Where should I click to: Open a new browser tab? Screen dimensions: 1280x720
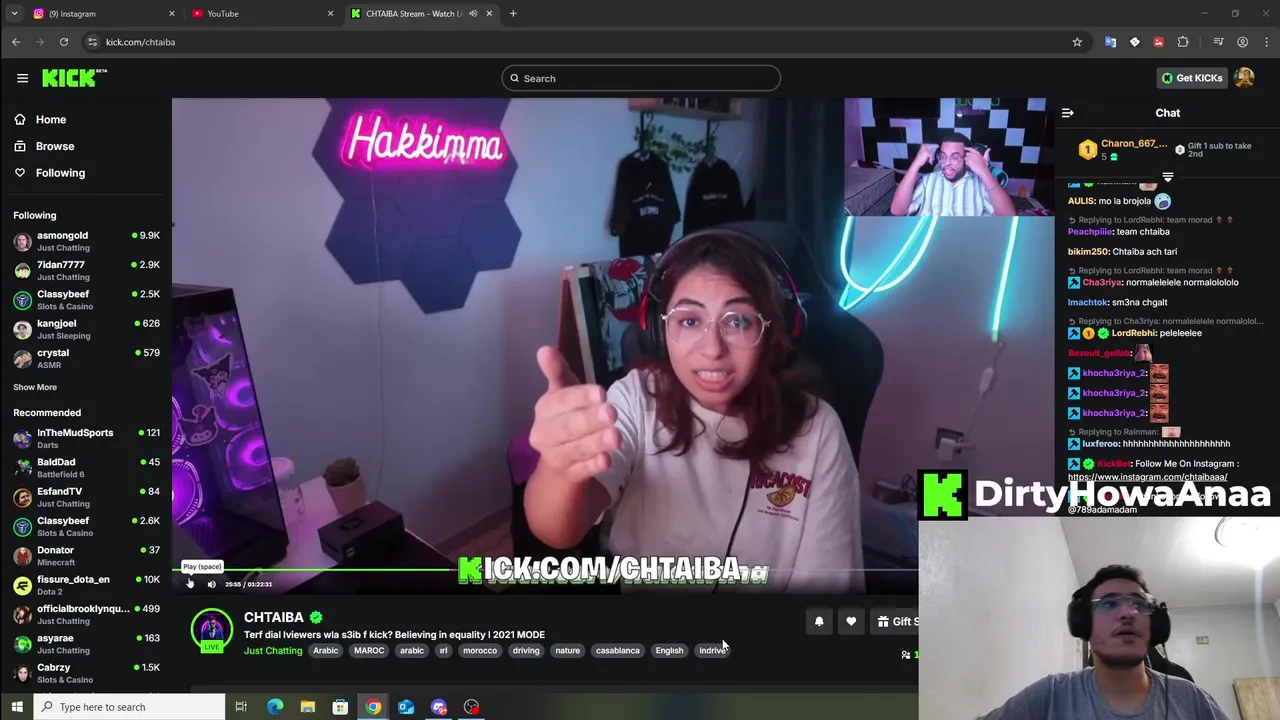[x=513, y=14]
